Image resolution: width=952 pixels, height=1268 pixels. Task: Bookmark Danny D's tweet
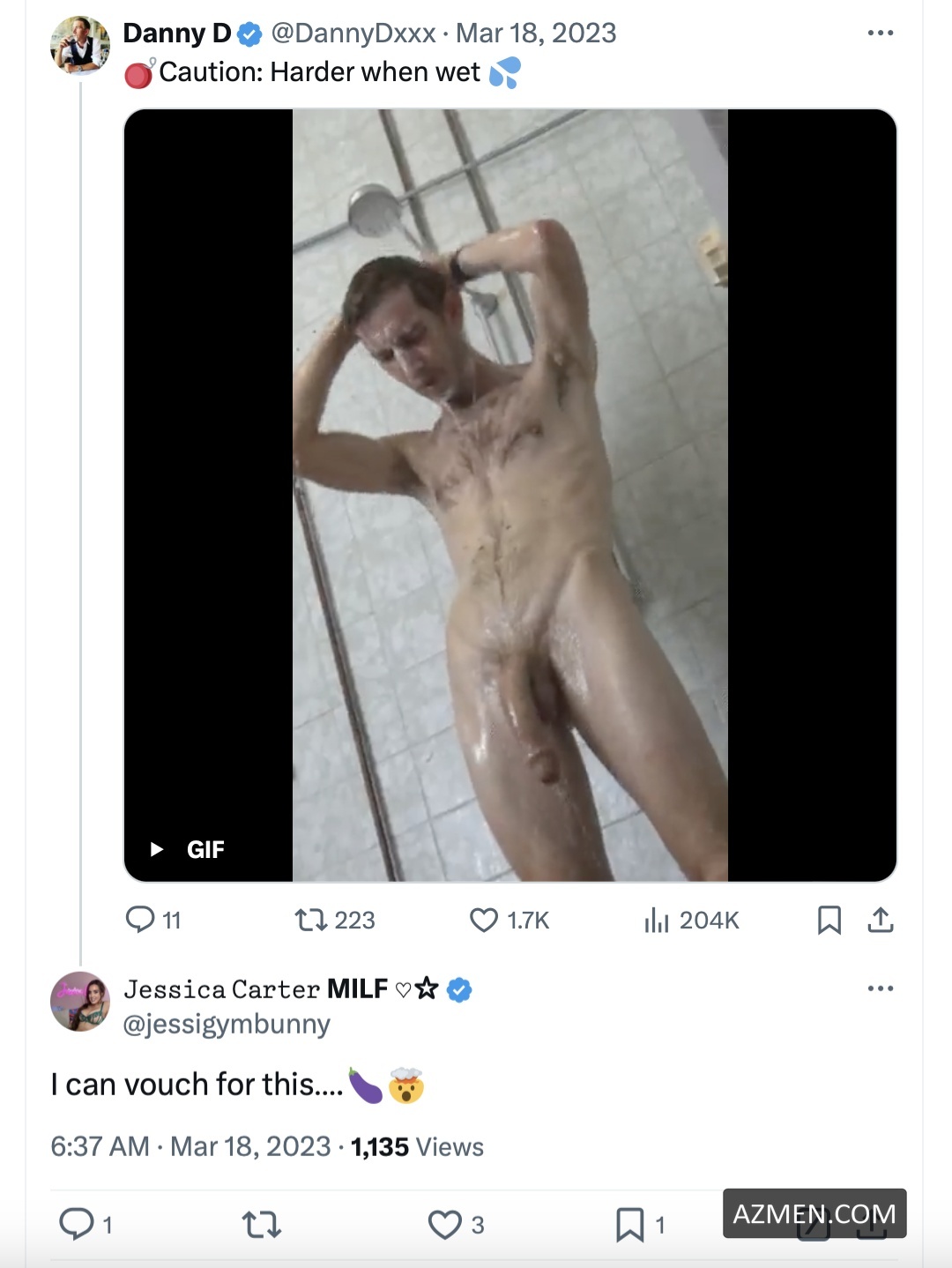click(x=829, y=920)
